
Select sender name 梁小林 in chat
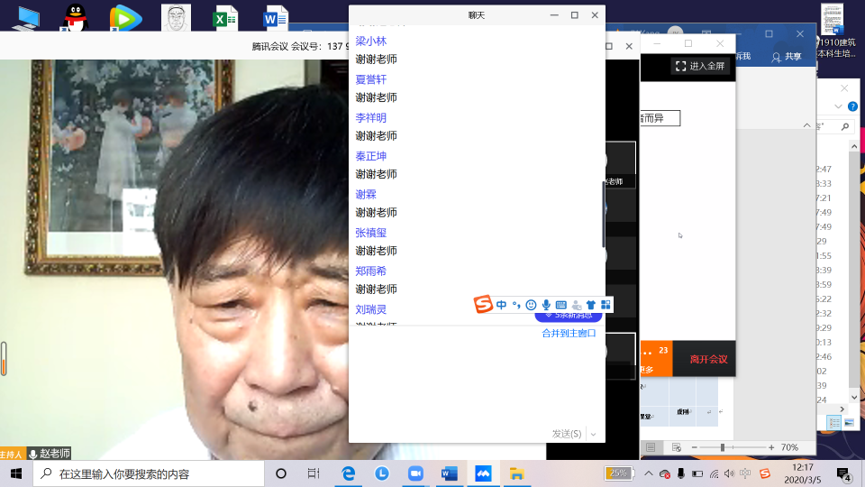371,41
